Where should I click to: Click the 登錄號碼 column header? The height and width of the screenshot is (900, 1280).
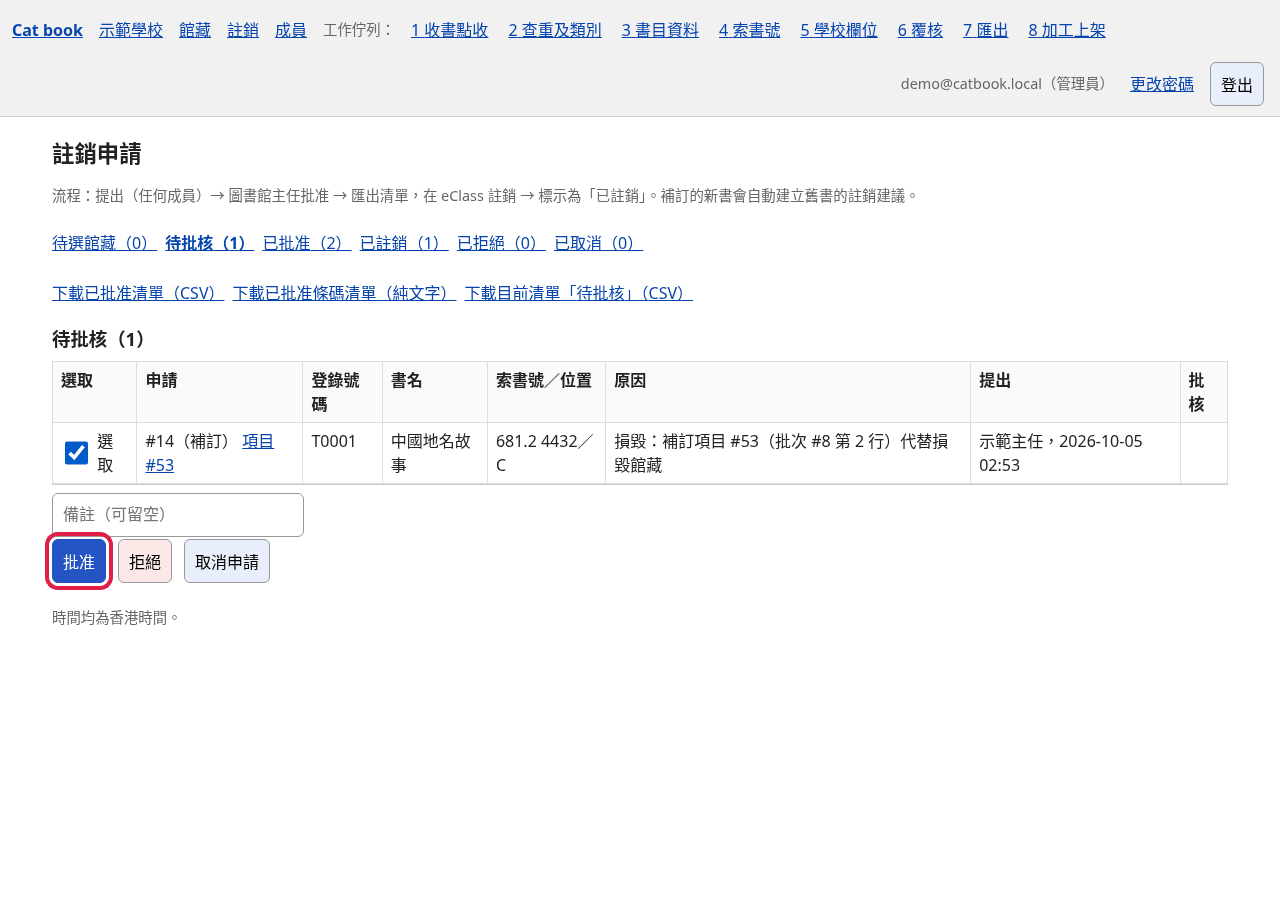(x=342, y=392)
